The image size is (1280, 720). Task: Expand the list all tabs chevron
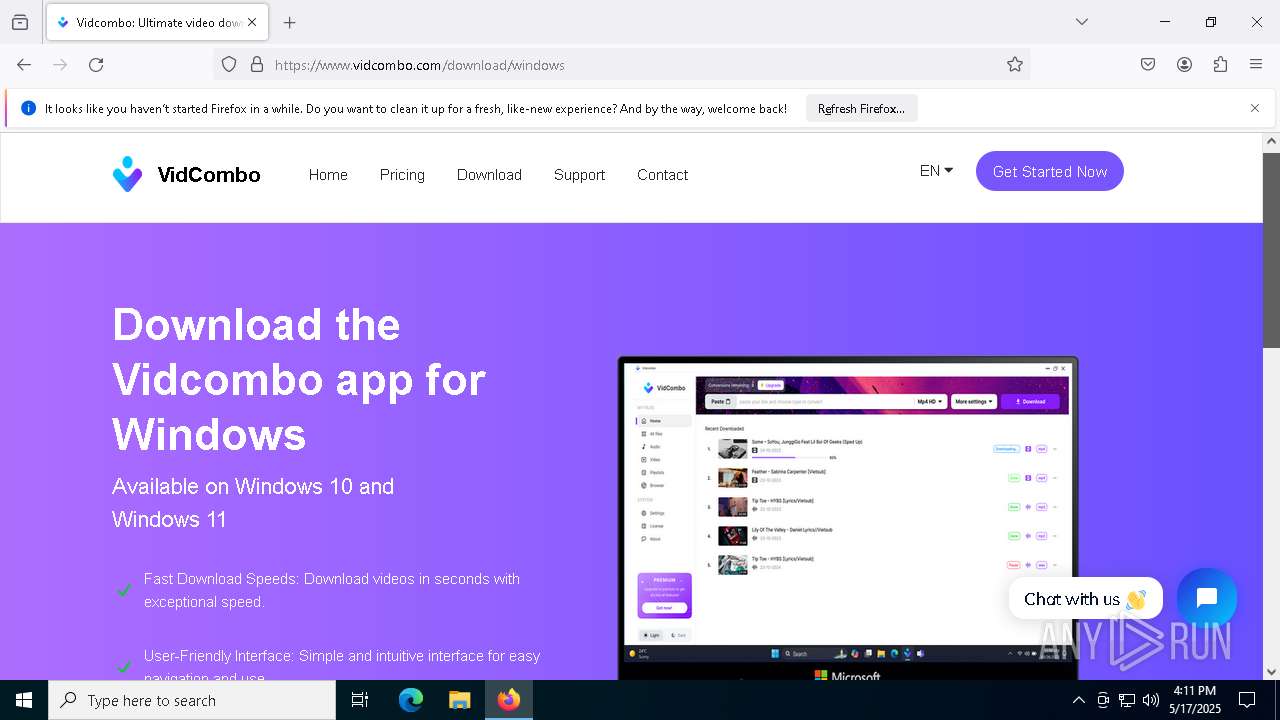point(1082,22)
